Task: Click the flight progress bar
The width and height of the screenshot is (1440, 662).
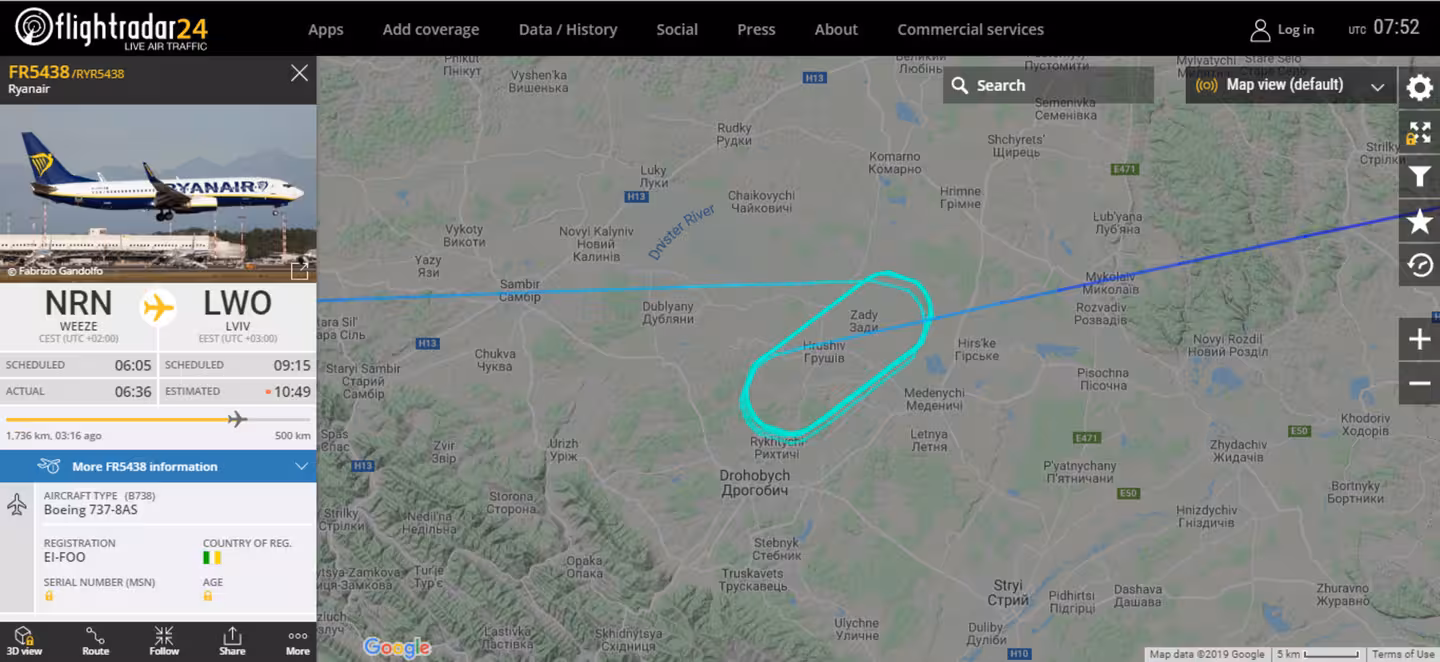Action: coord(158,419)
